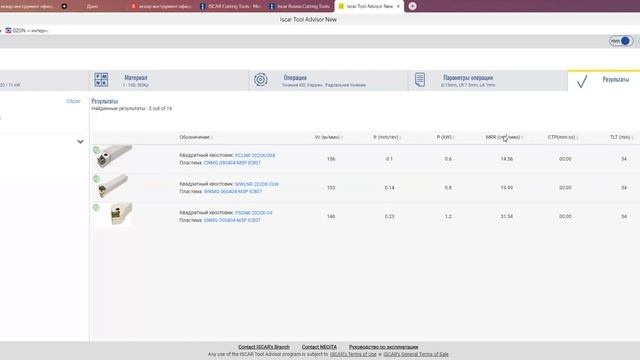Expand the left sidebar chevron
Image resolution: width=640 pixels, height=360 pixels.
[x=80, y=142]
